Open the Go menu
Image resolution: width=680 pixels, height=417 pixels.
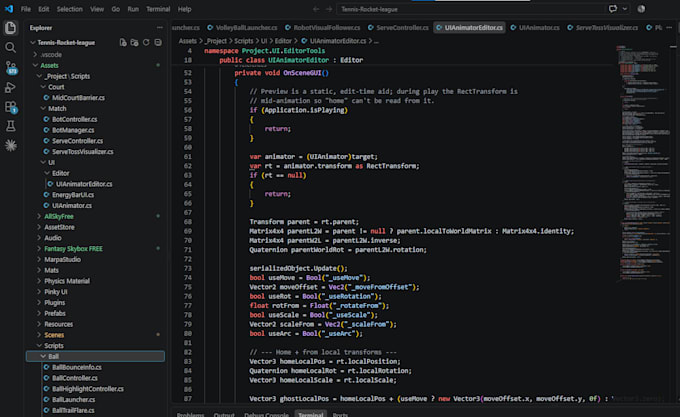point(115,9)
